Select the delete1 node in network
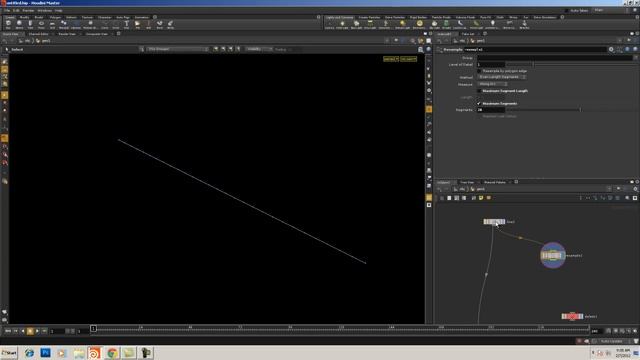The image size is (640, 360). [572, 316]
